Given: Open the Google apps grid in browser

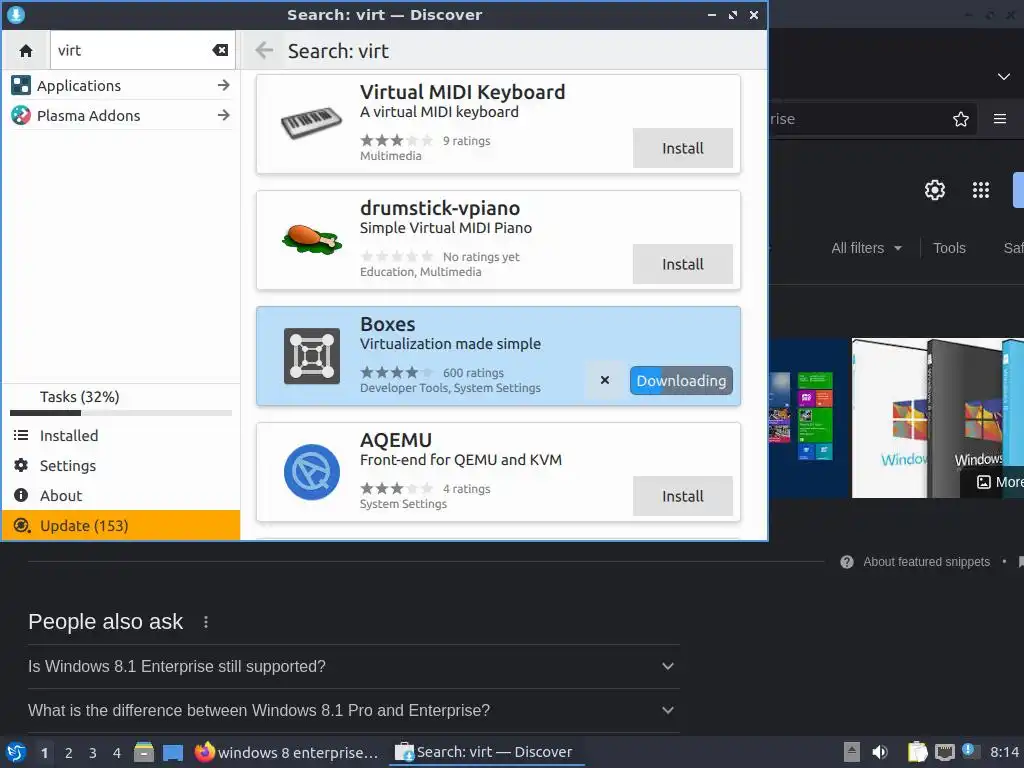Looking at the screenshot, I should 981,190.
